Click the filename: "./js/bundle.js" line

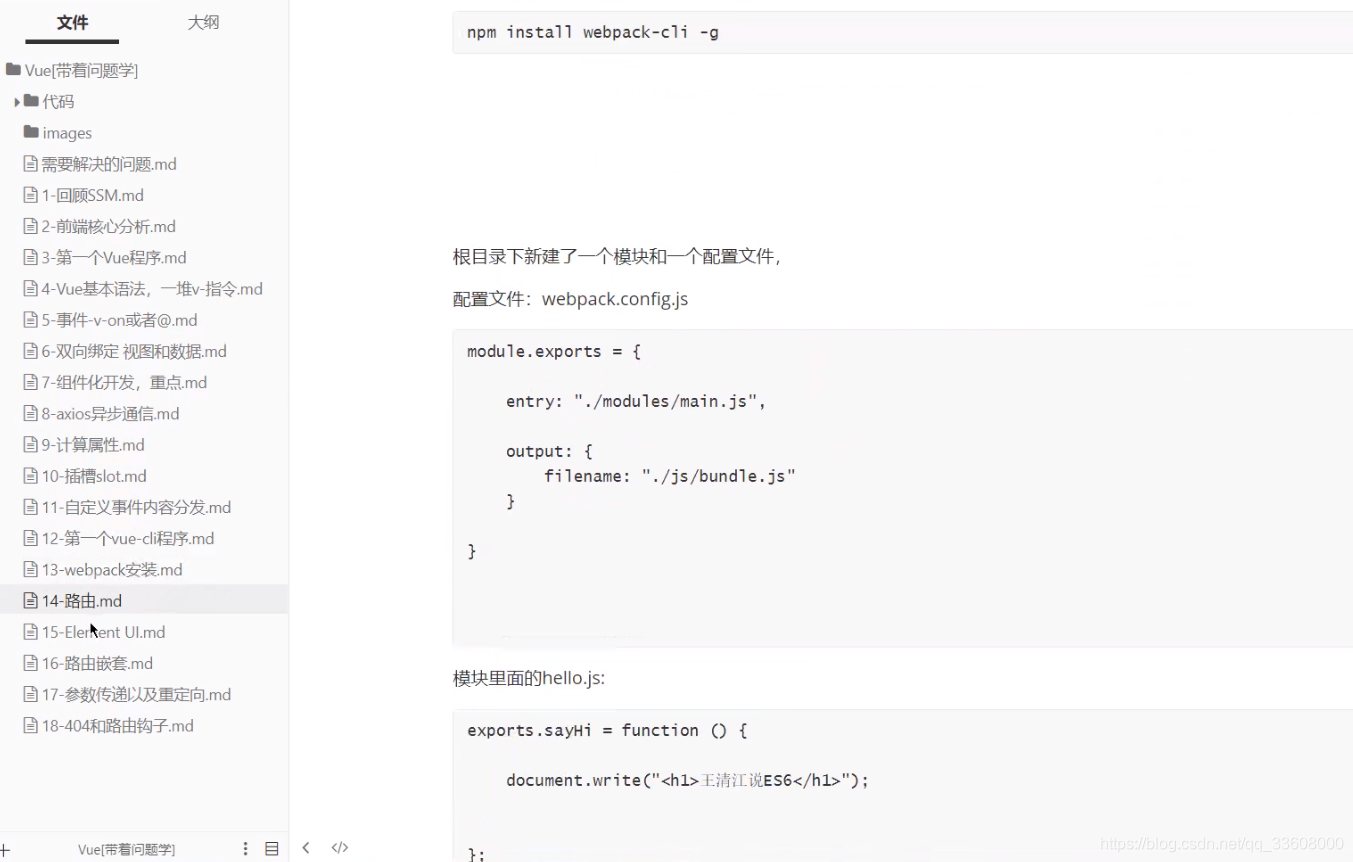(x=670, y=476)
